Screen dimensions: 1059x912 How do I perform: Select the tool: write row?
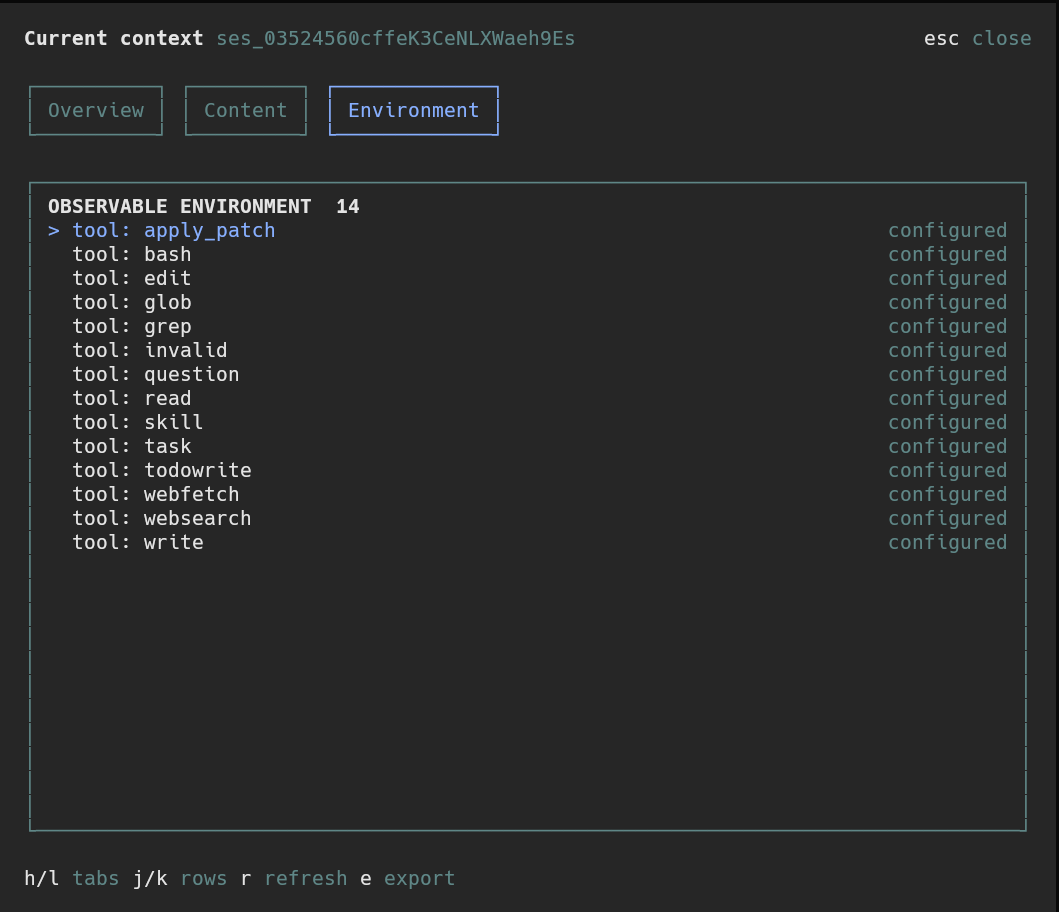pos(527,542)
